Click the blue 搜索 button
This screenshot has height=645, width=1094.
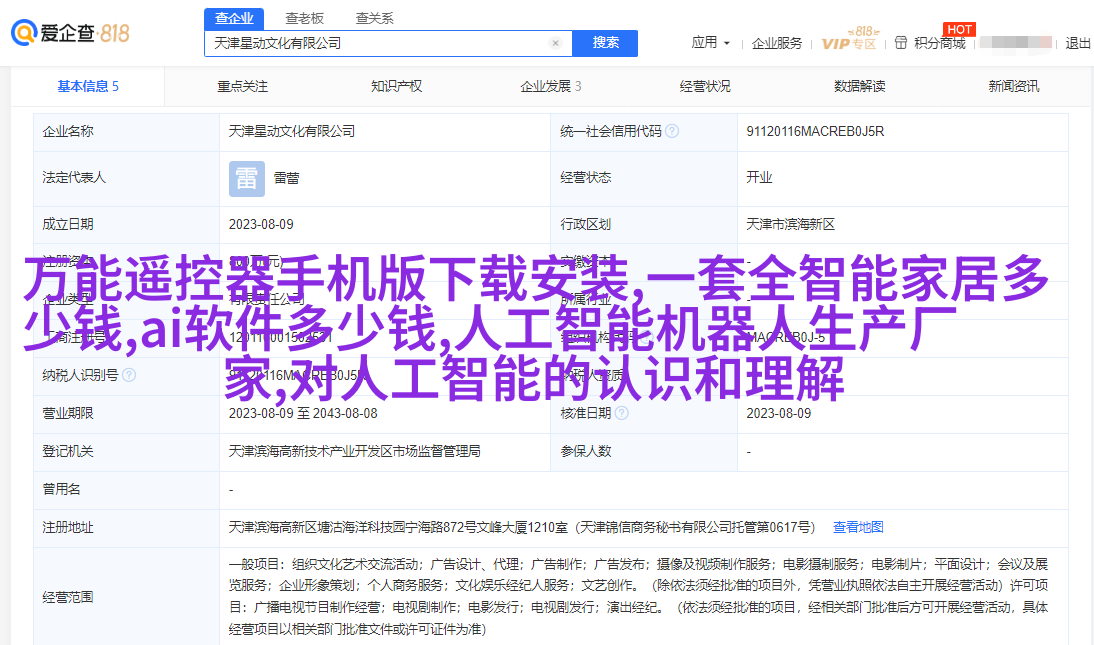(x=605, y=43)
